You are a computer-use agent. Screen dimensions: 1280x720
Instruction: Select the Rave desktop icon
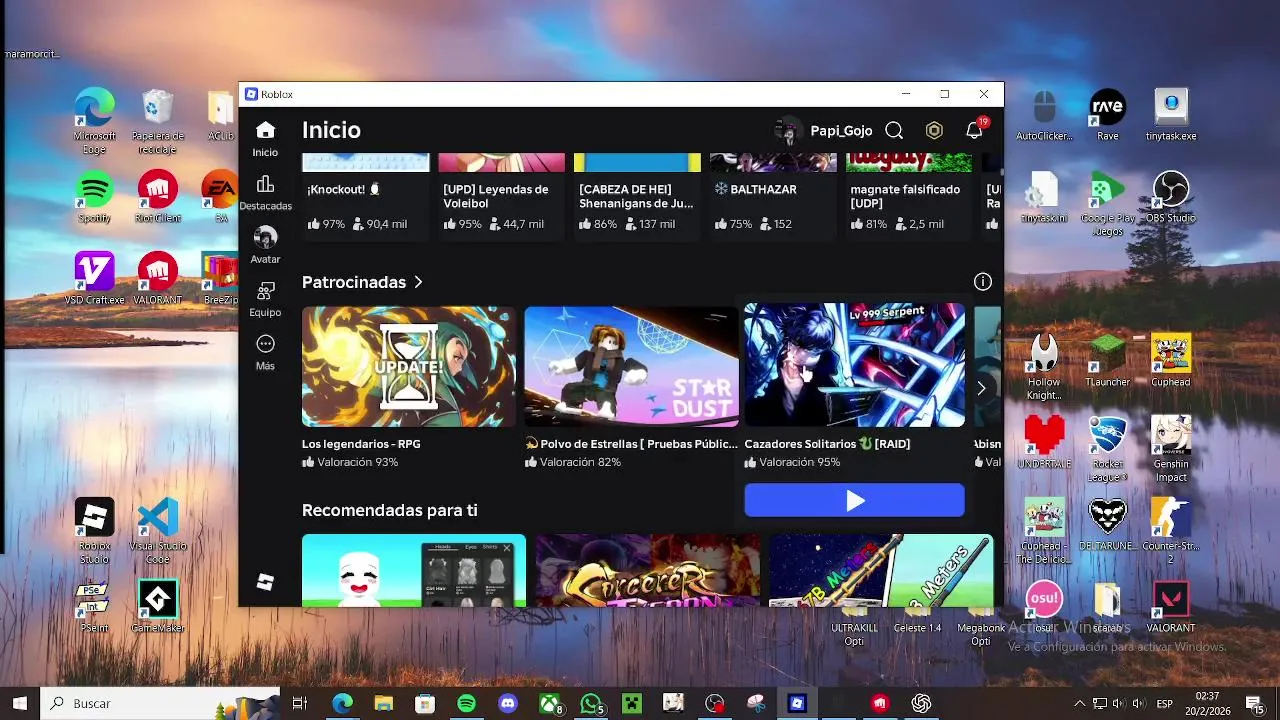(1107, 115)
